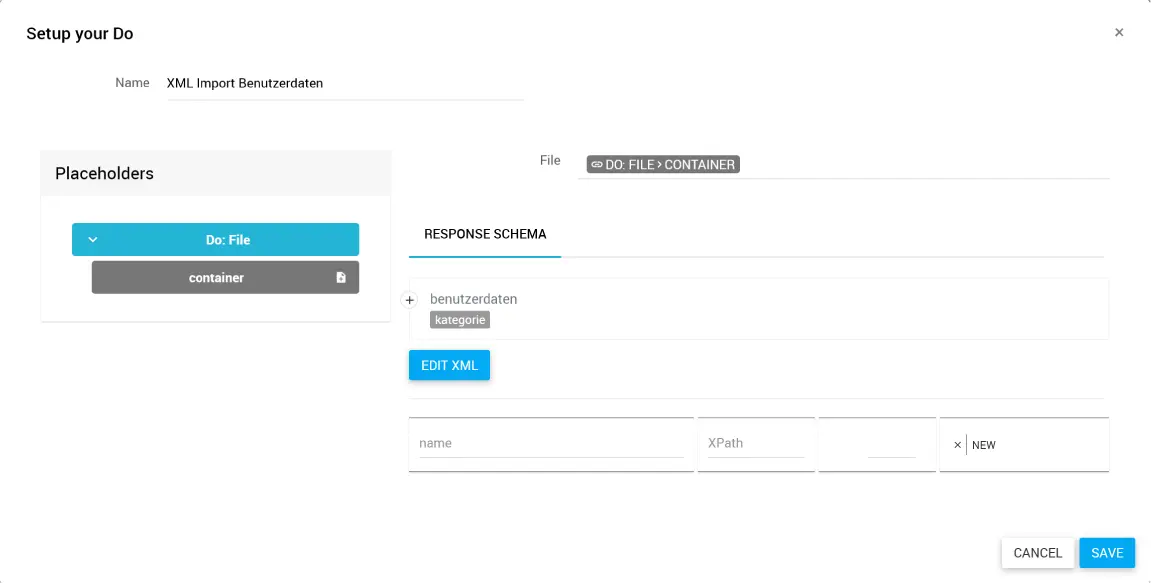Focus the name input in the schema row

click(x=551, y=444)
